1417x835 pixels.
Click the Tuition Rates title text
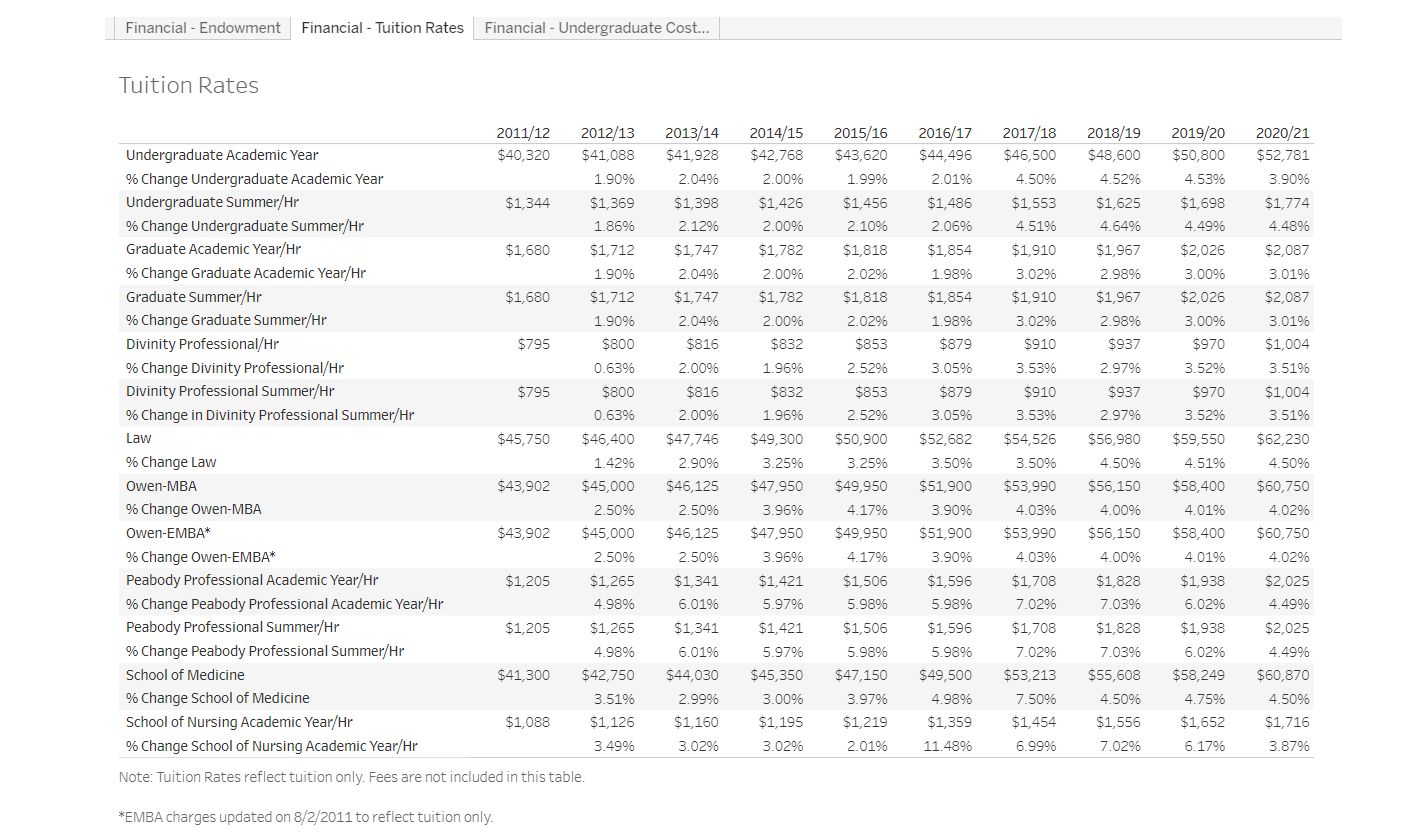(188, 85)
